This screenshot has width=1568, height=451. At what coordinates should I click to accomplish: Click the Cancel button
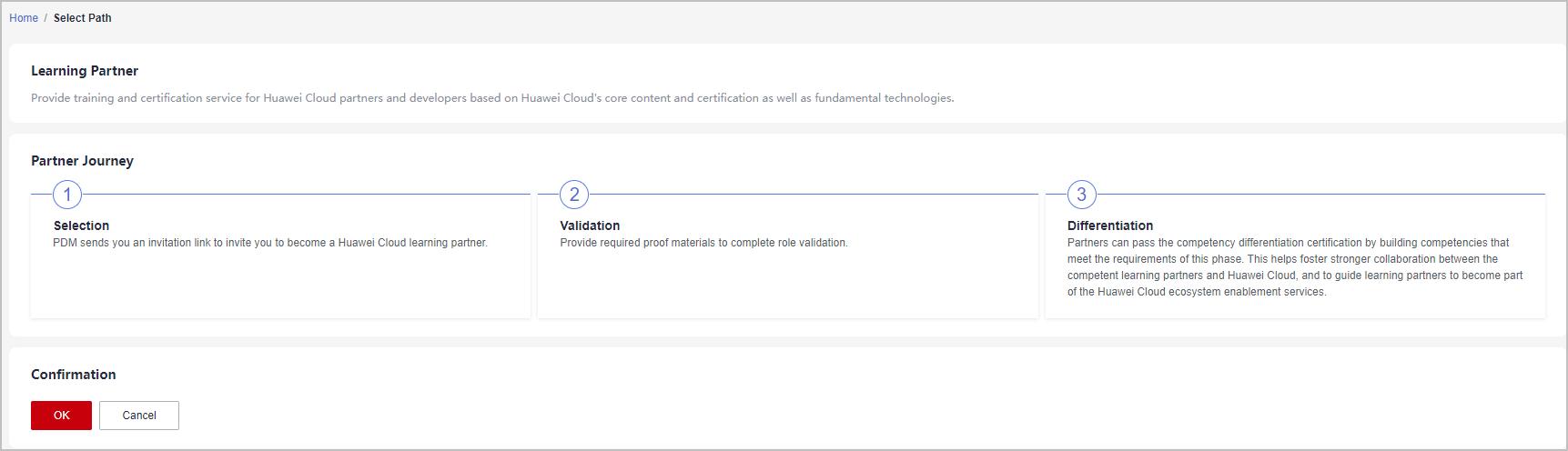tap(139, 416)
